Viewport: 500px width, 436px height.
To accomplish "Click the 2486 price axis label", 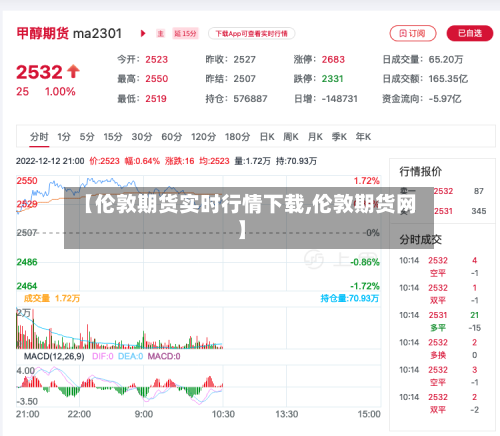I will pos(27,262).
